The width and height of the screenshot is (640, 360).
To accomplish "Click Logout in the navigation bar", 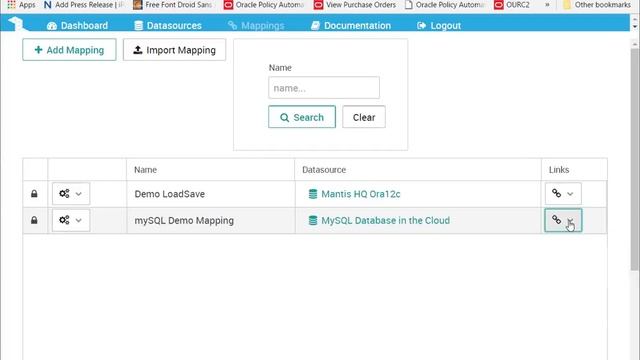I will pyautogui.click(x=439, y=26).
